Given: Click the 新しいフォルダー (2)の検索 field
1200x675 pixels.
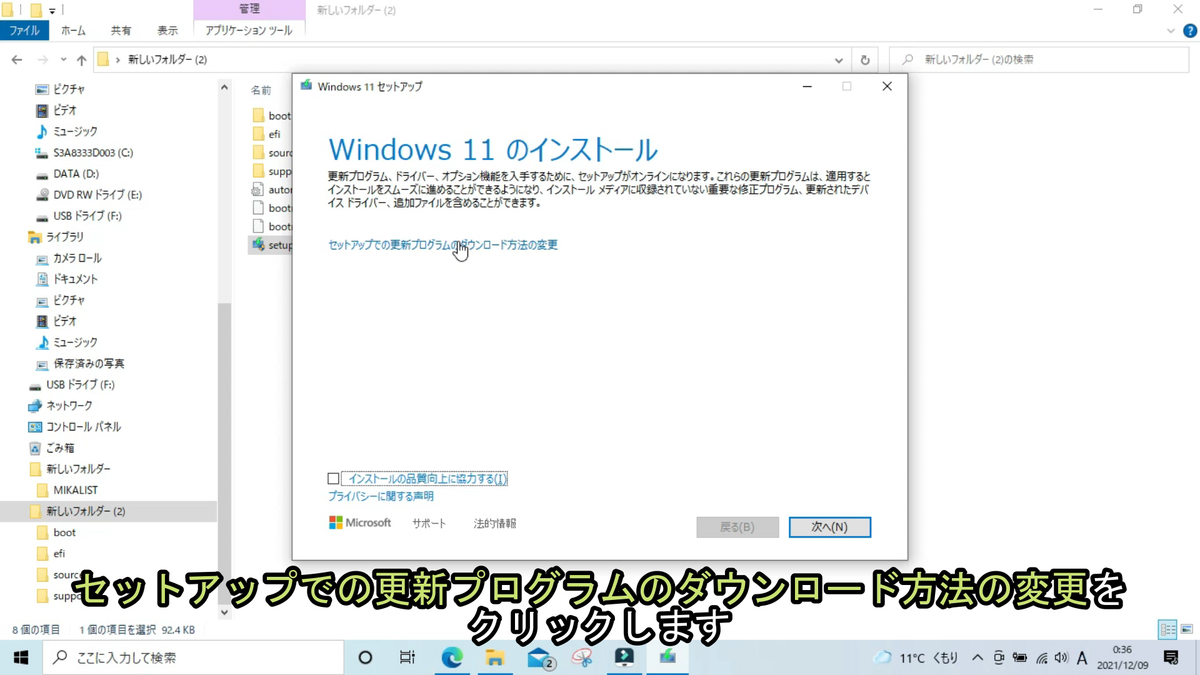Looking at the screenshot, I should (1040, 60).
